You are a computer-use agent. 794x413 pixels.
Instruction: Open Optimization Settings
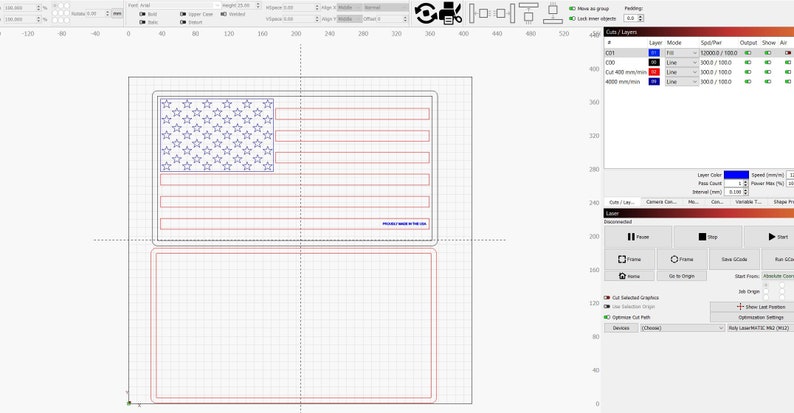tap(752, 317)
